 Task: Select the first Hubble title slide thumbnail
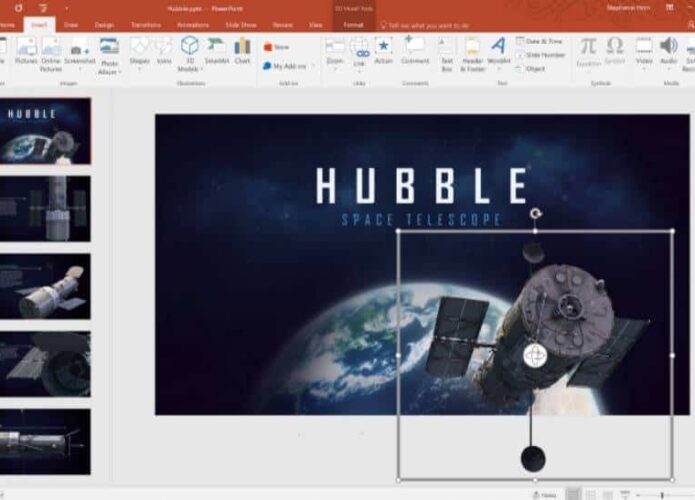(45, 131)
